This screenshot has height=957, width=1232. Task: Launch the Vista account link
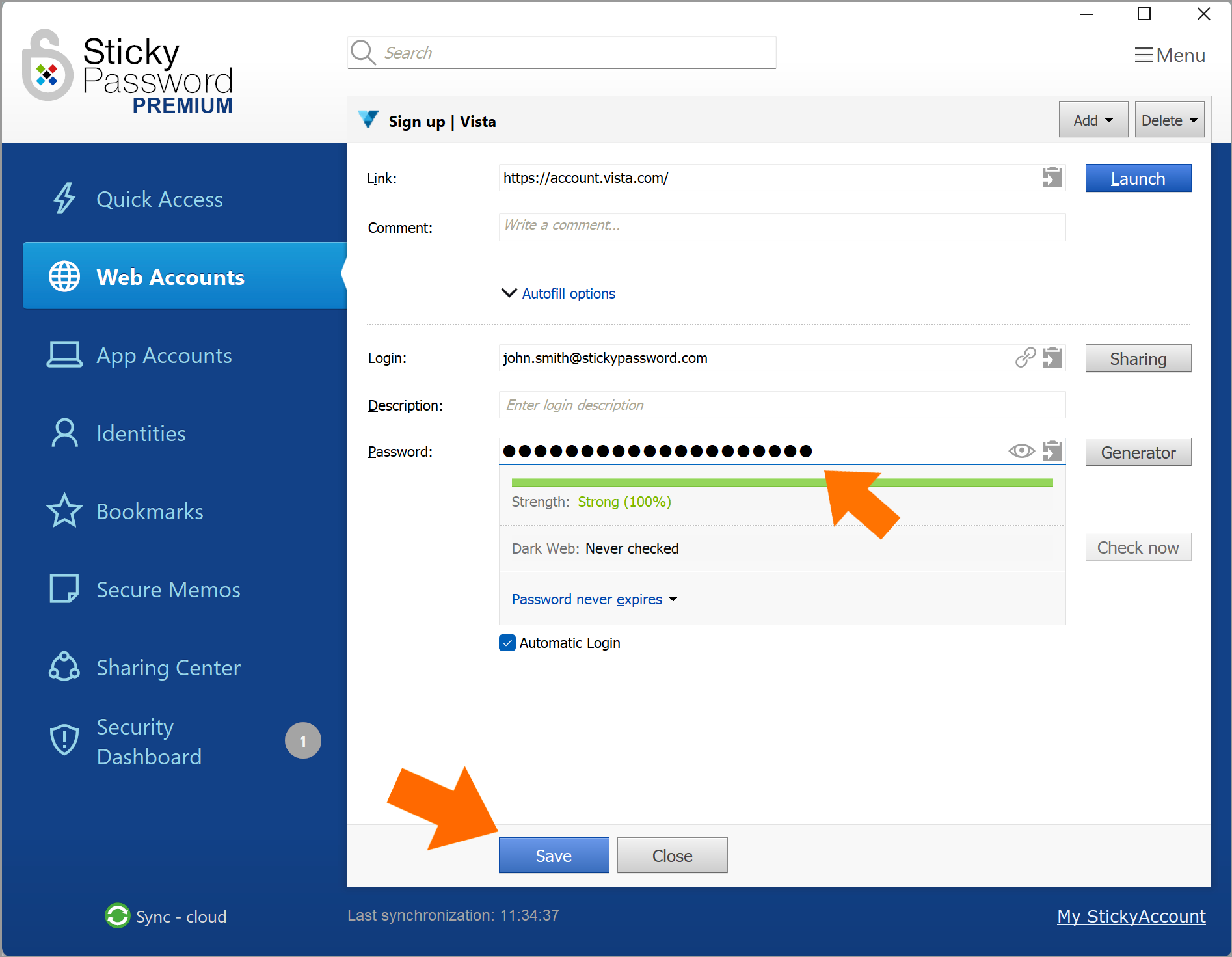[x=1138, y=178]
